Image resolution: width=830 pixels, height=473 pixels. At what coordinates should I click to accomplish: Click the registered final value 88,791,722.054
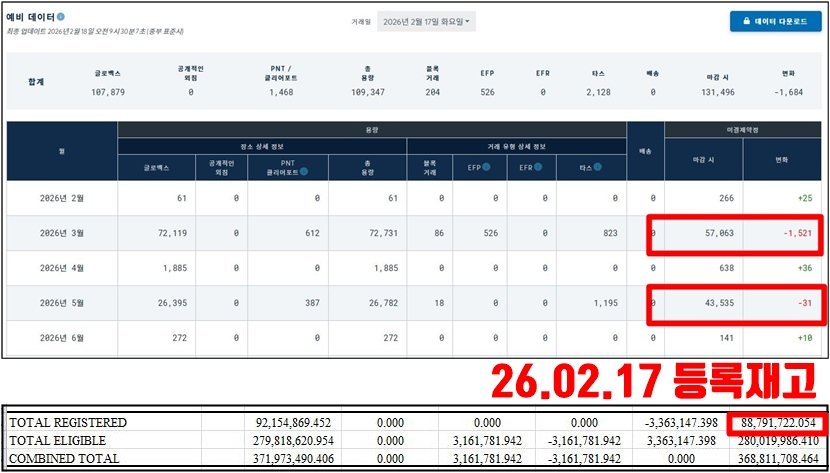click(777, 423)
